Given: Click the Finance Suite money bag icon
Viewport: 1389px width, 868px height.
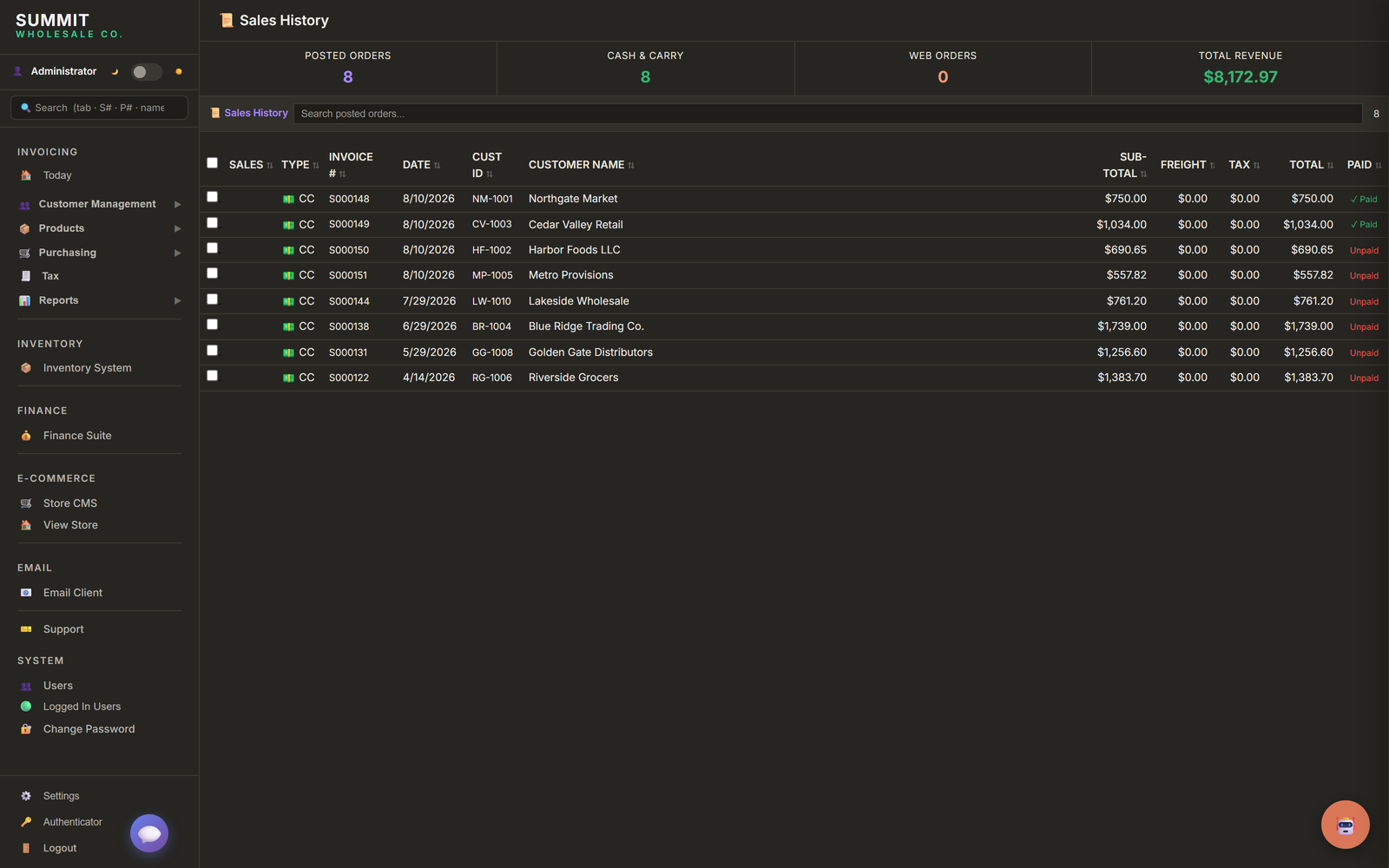Looking at the screenshot, I should click(x=26, y=436).
